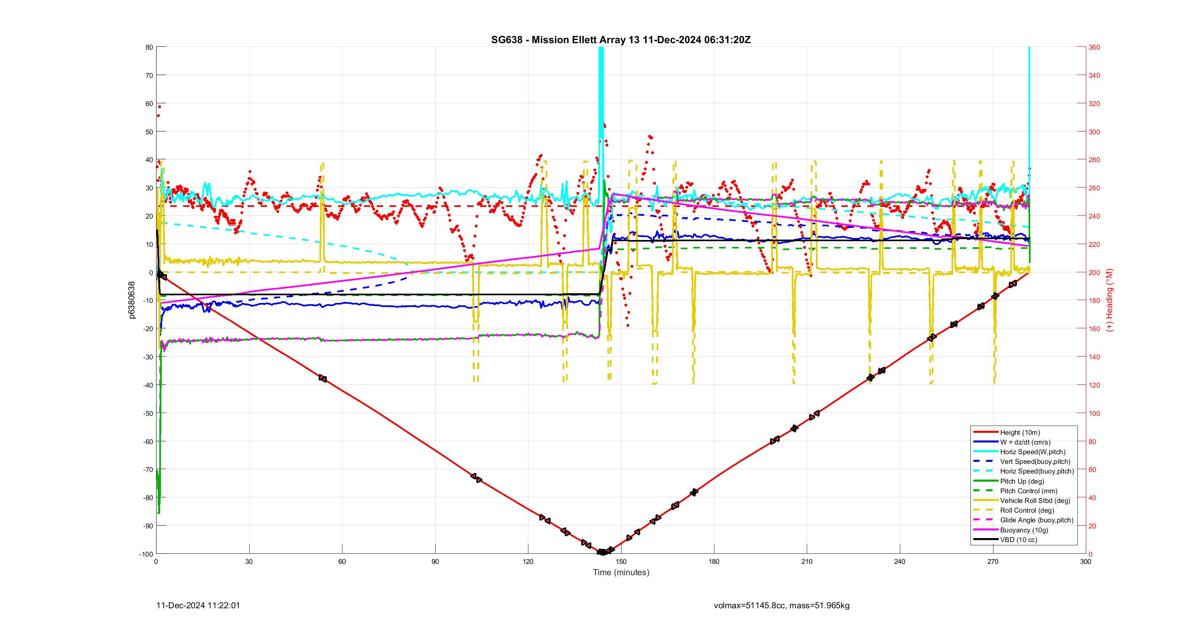Click the triangle marker on Height line near 54 minutes
1200x622 pixels.
pos(323,378)
